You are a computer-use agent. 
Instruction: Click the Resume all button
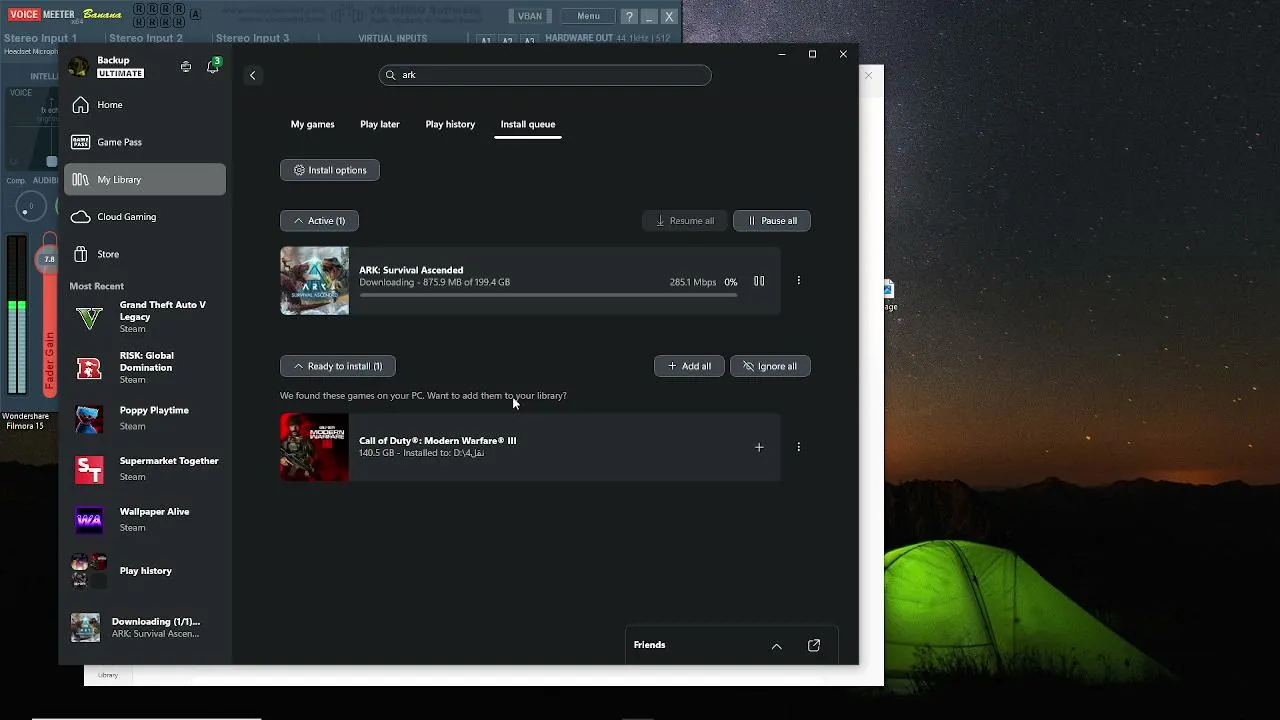[685, 221]
